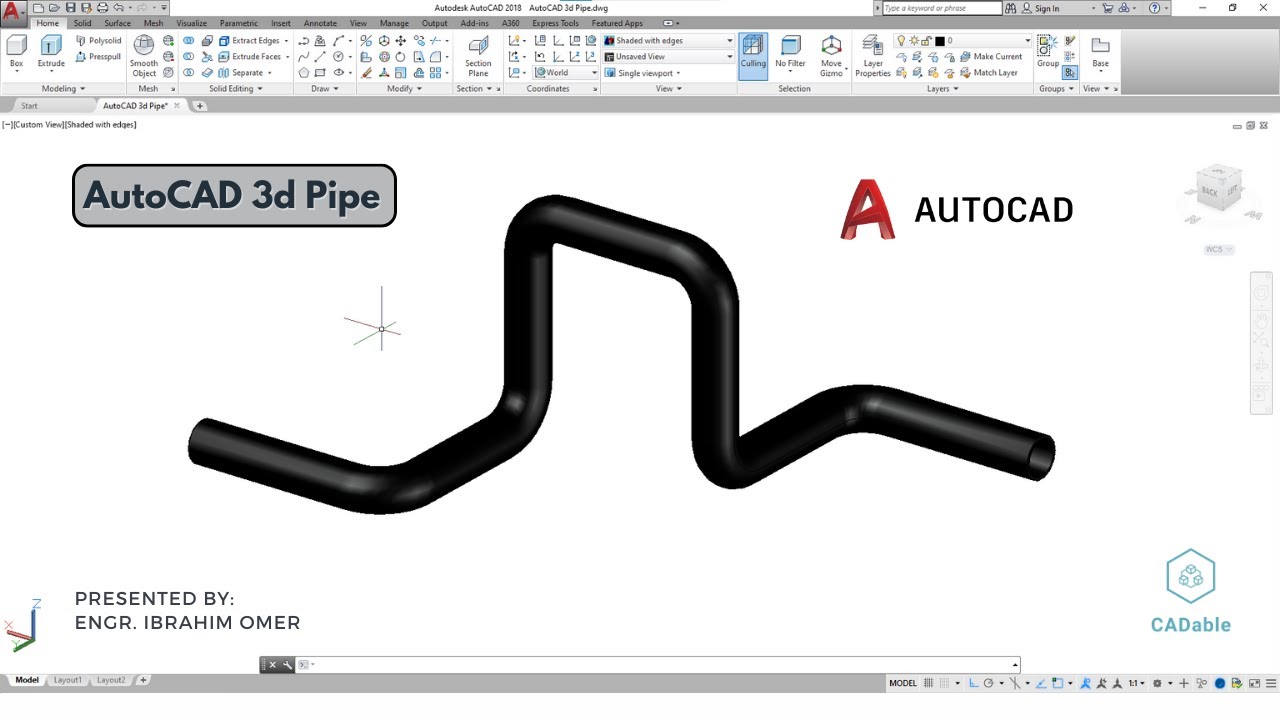The height and width of the screenshot is (720, 1280).
Task: Open Layer Properties manager
Action: 872,56
